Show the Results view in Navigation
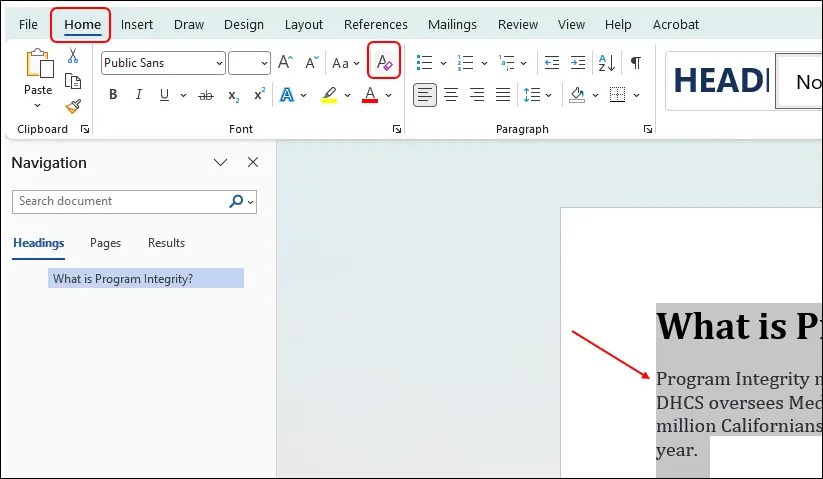Image resolution: width=823 pixels, height=479 pixels. point(166,243)
